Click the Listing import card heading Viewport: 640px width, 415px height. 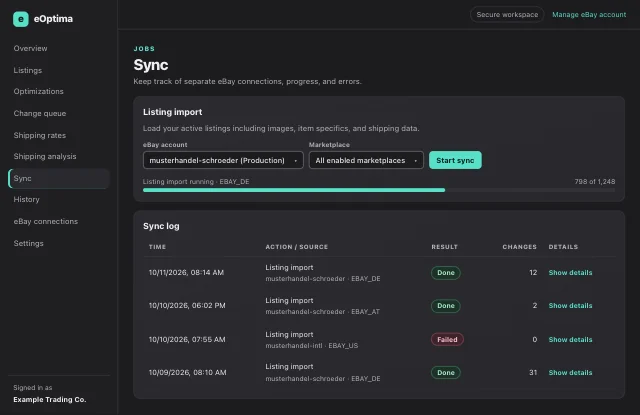pyautogui.click(x=173, y=112)
